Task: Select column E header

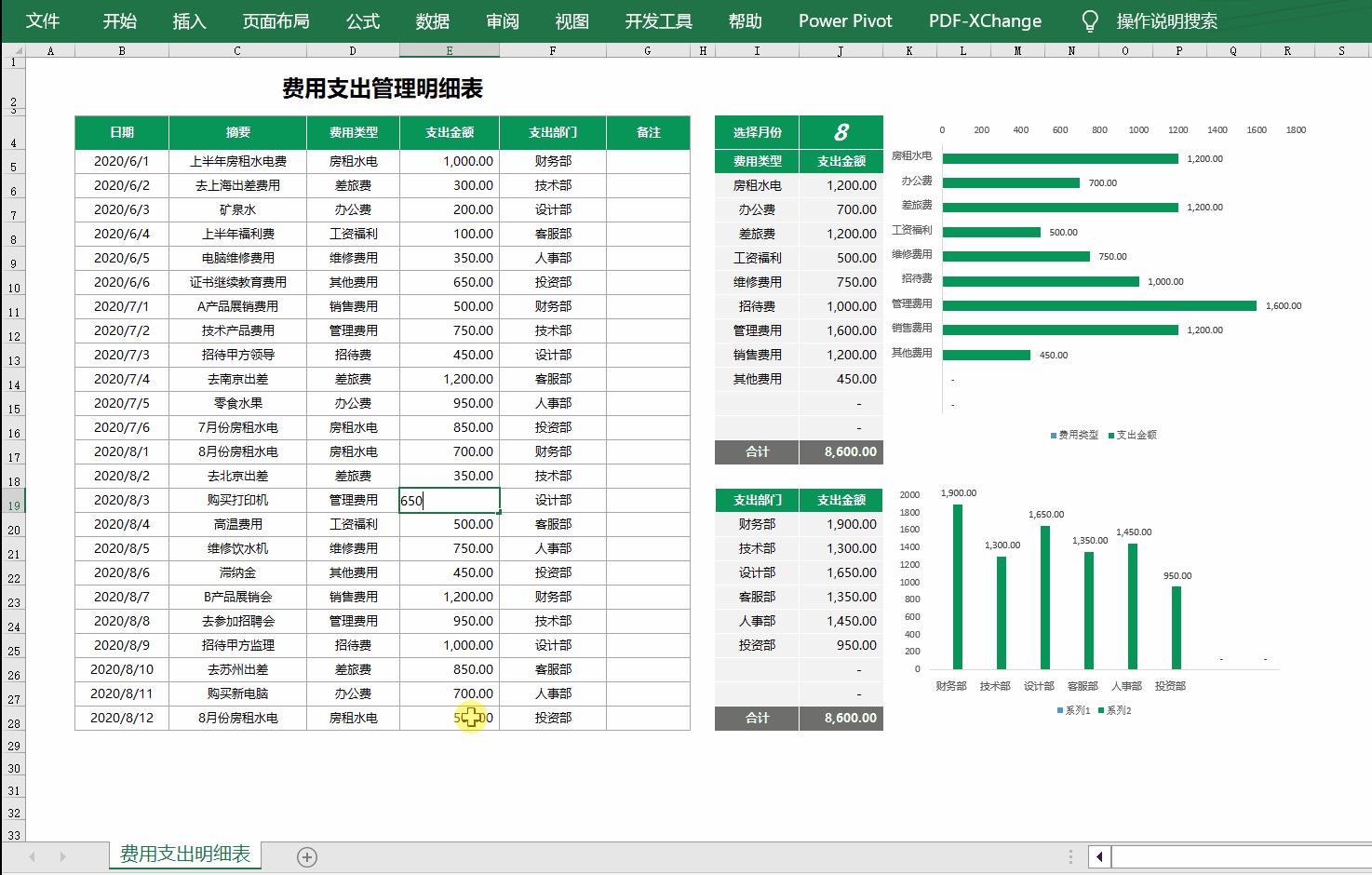Action: tap(450, 50)
